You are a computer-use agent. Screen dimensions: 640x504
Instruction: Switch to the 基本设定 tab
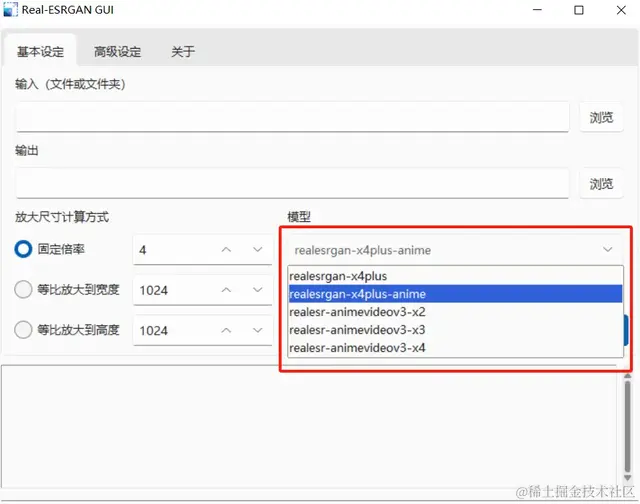[40, 51]
